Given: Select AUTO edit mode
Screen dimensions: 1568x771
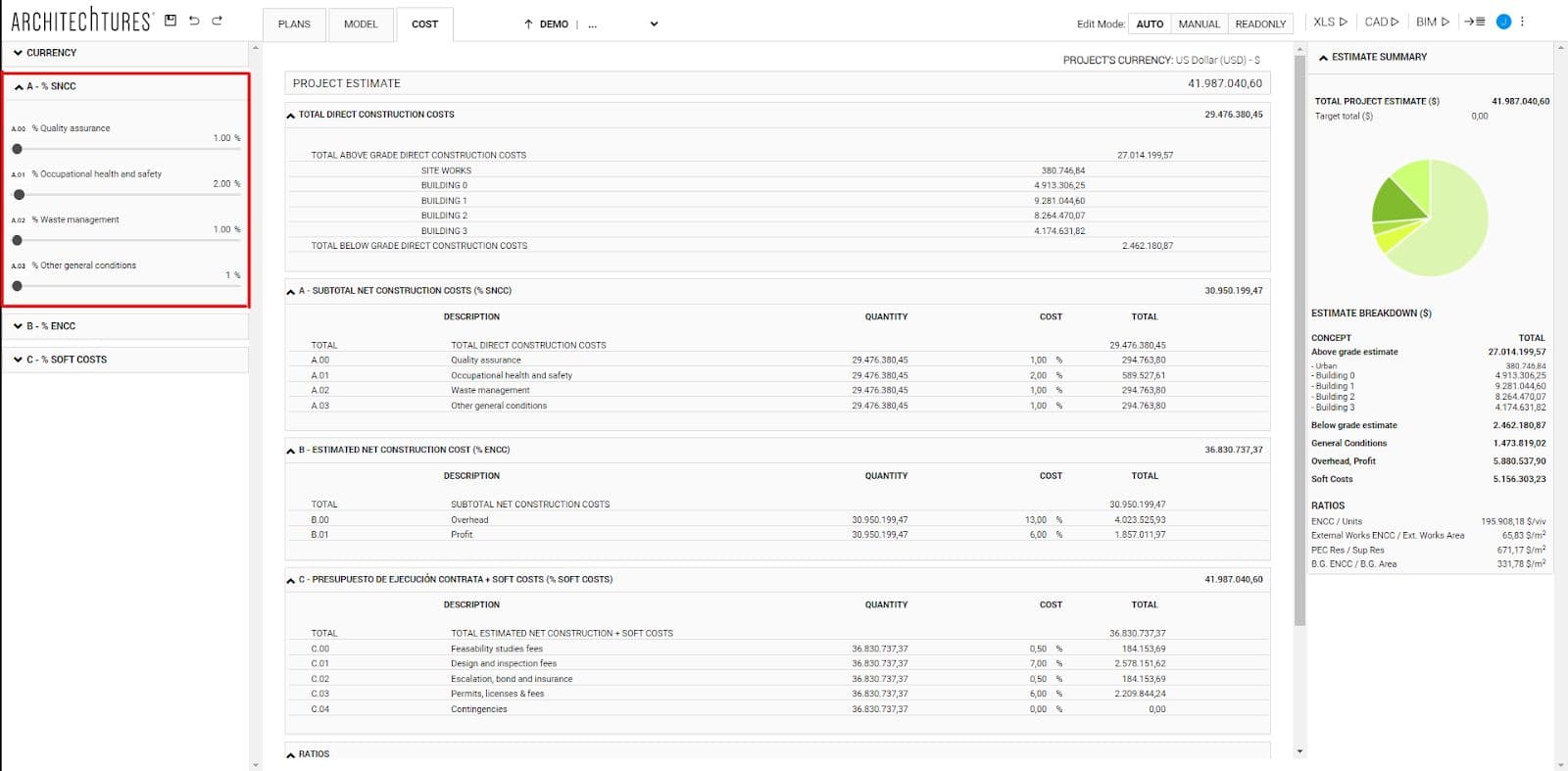Looking at the screenshot, I should click(x=1150, y=24).
